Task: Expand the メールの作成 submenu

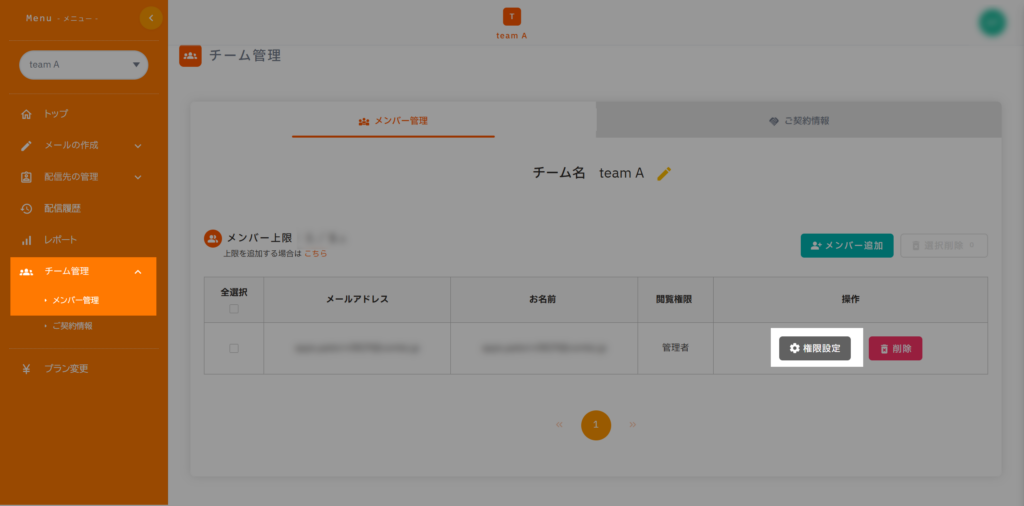Action: pyautogui.click(x=137, y=146)
